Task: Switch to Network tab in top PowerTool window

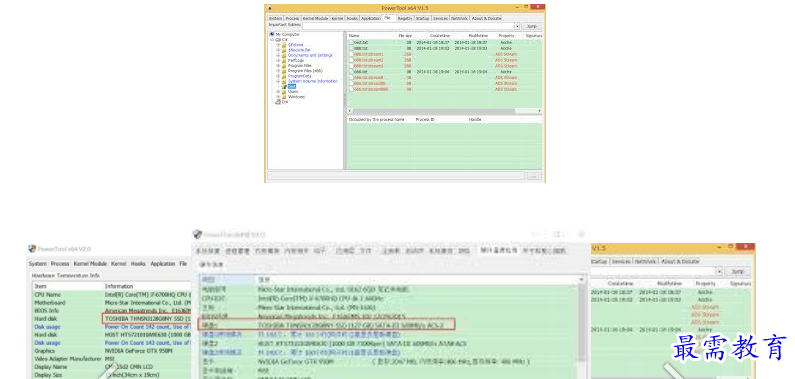Action: [460, 18]
